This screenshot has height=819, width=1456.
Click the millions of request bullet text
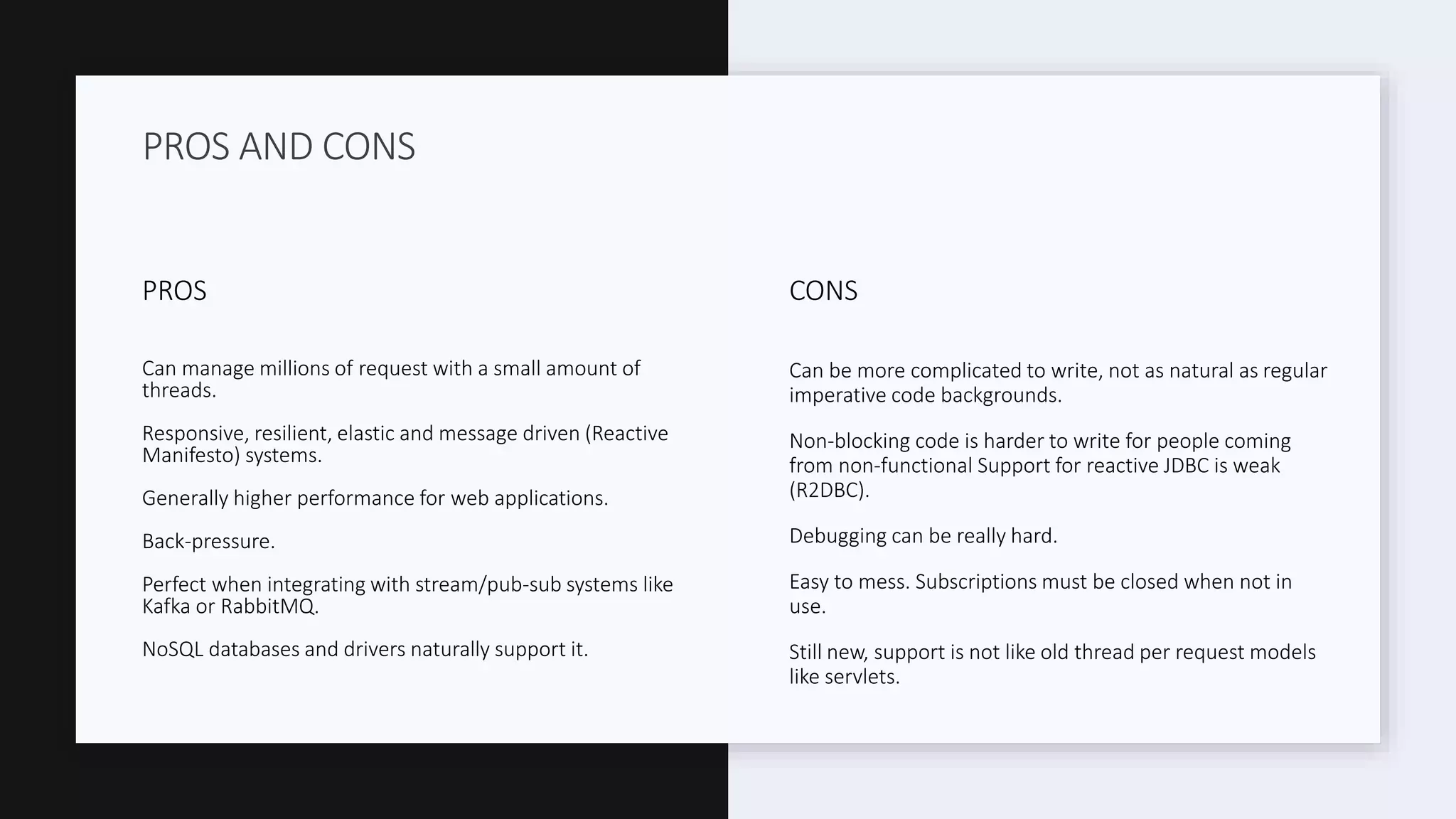pos(391,379)
